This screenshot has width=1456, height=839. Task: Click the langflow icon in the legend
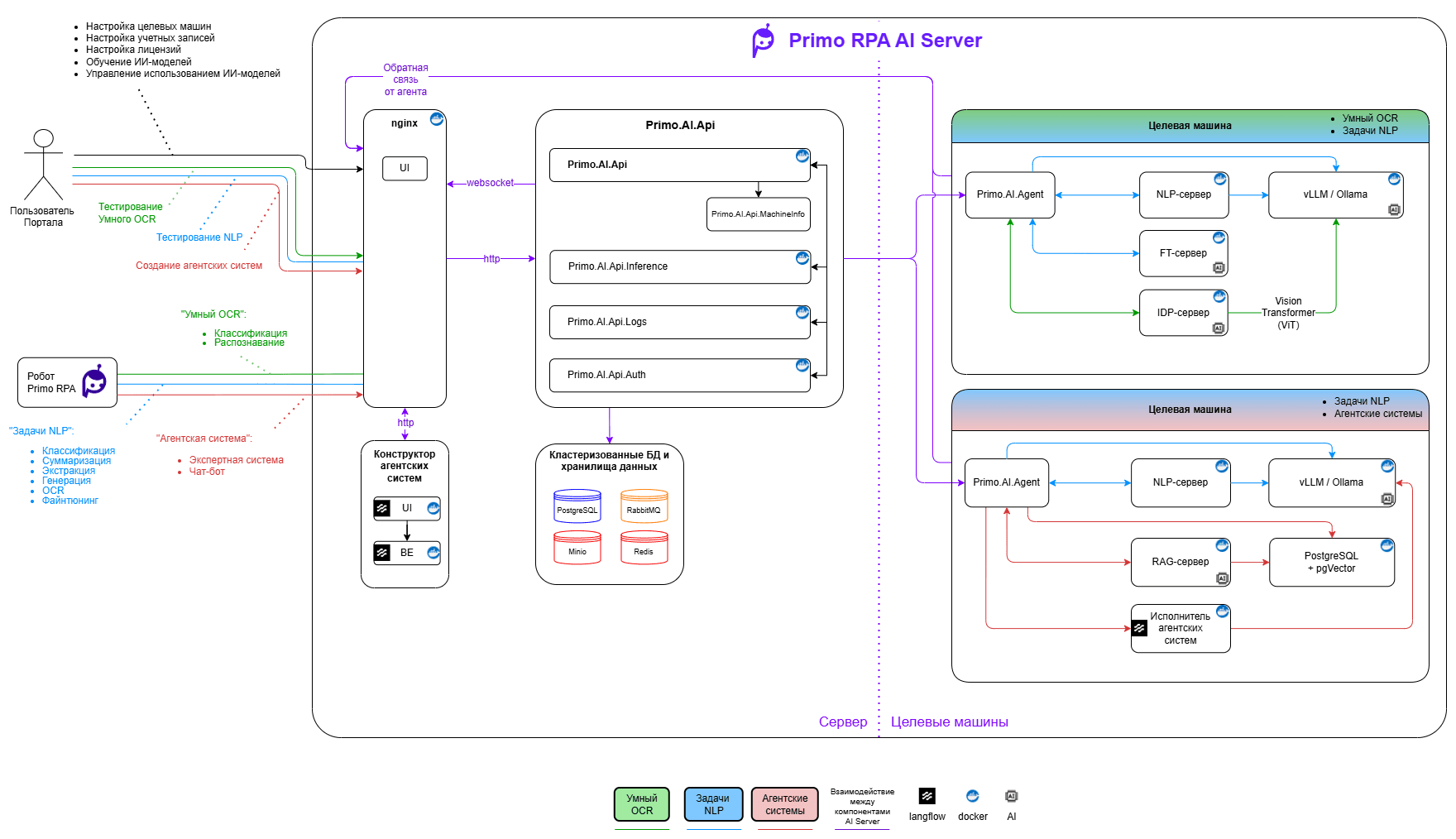[927, 796]
